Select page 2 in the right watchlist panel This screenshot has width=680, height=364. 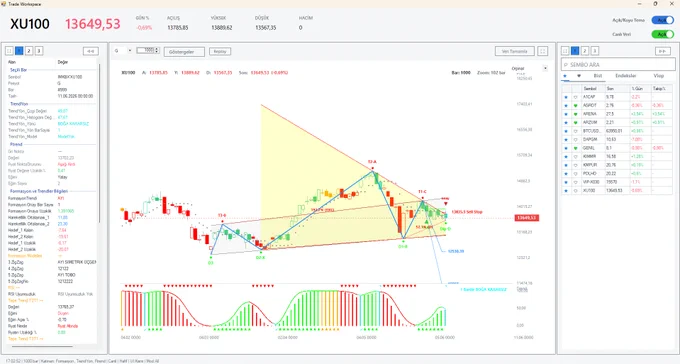point(585,51)
